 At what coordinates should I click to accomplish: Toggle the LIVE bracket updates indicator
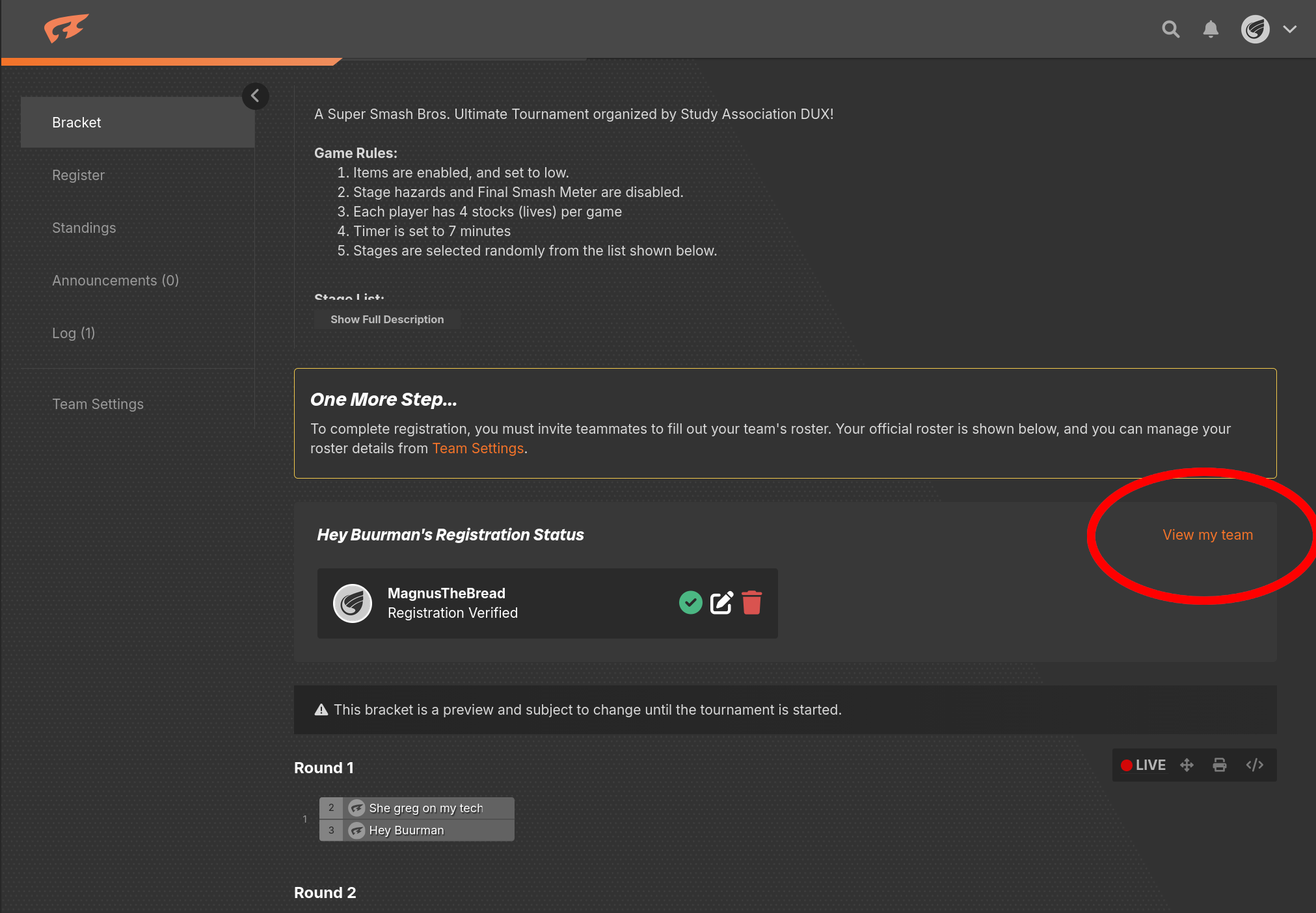point(1143,765)
